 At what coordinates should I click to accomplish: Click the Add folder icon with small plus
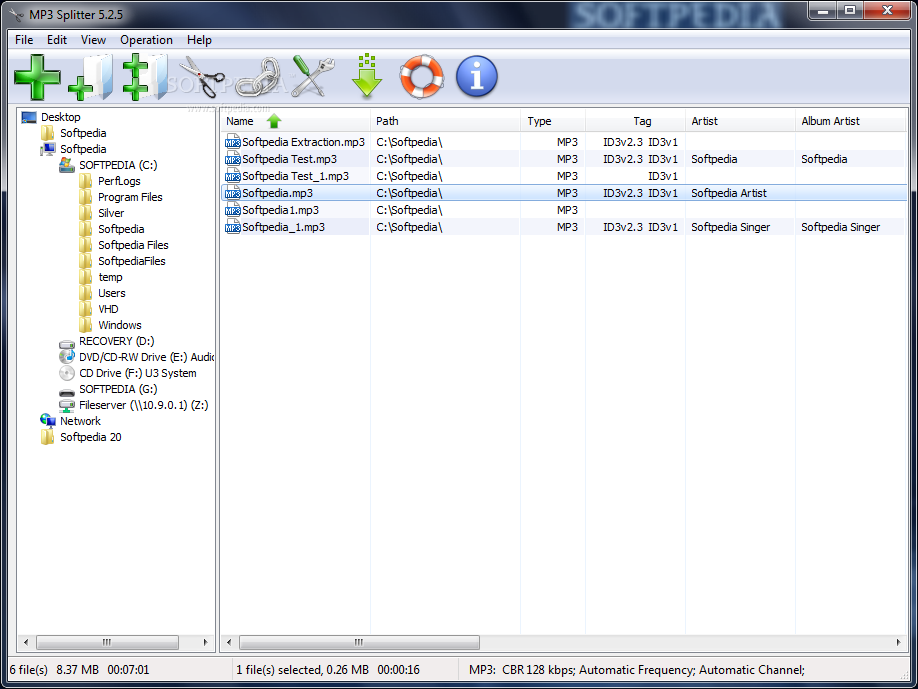(x=91, y=77)
